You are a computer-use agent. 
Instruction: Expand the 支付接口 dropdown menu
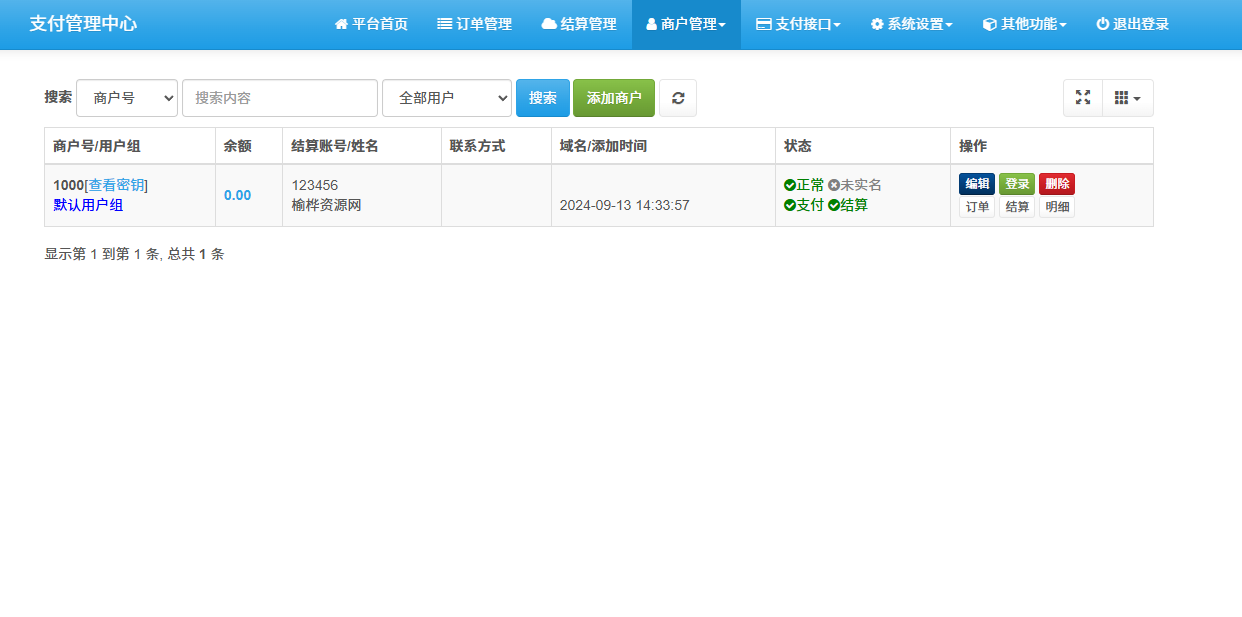pyautogui.click(x=798, y=24)
